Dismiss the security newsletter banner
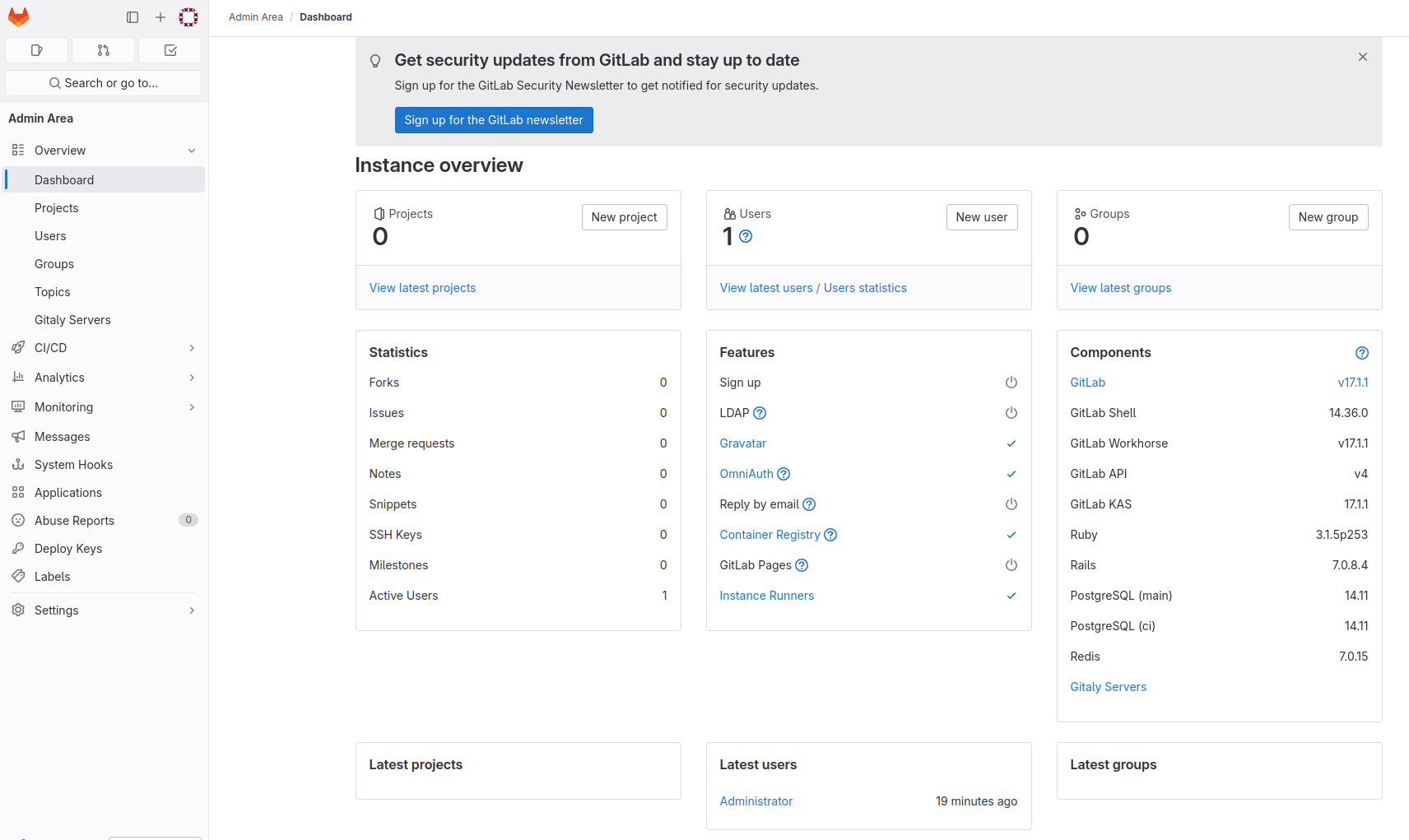 1363,57
